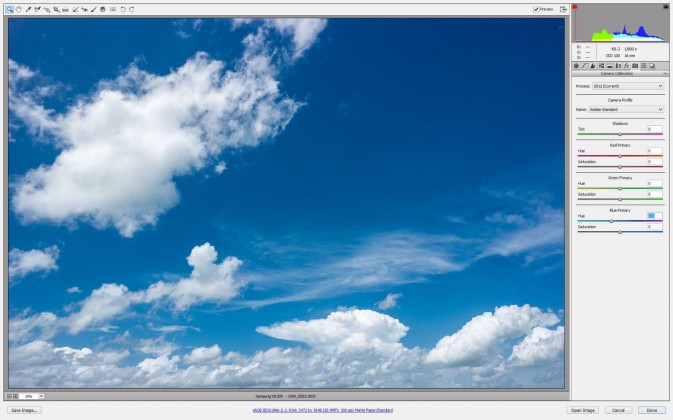Image resolution: width=673 pixels, height=420 pixels.
Task: Click the Shadows Tint value field
Action: (655, 129)
